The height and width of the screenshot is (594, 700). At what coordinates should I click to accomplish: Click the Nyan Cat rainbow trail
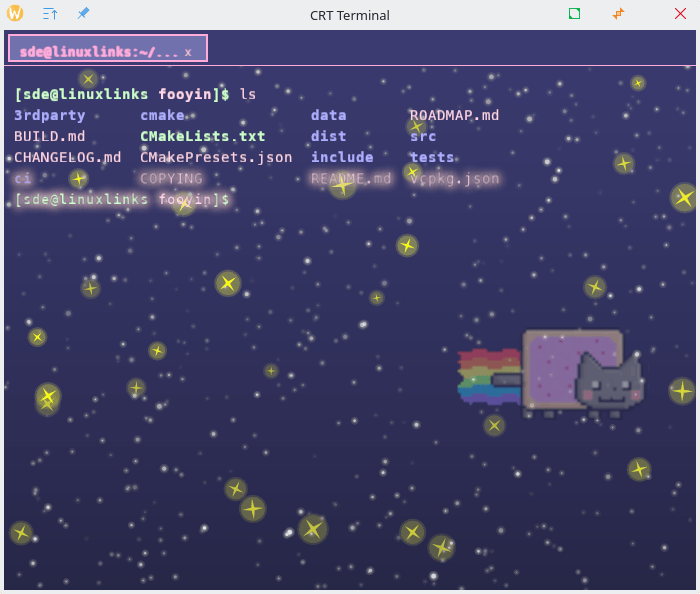click(x=488, y=376)
